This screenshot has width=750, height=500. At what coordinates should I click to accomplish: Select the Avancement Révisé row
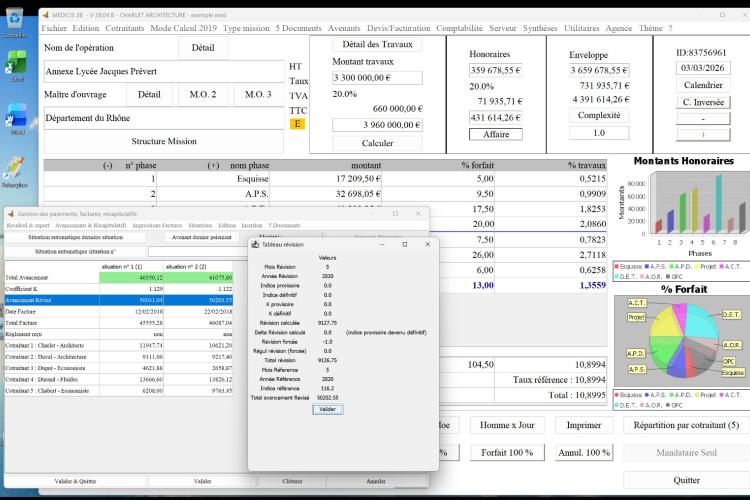pos(119,300)
